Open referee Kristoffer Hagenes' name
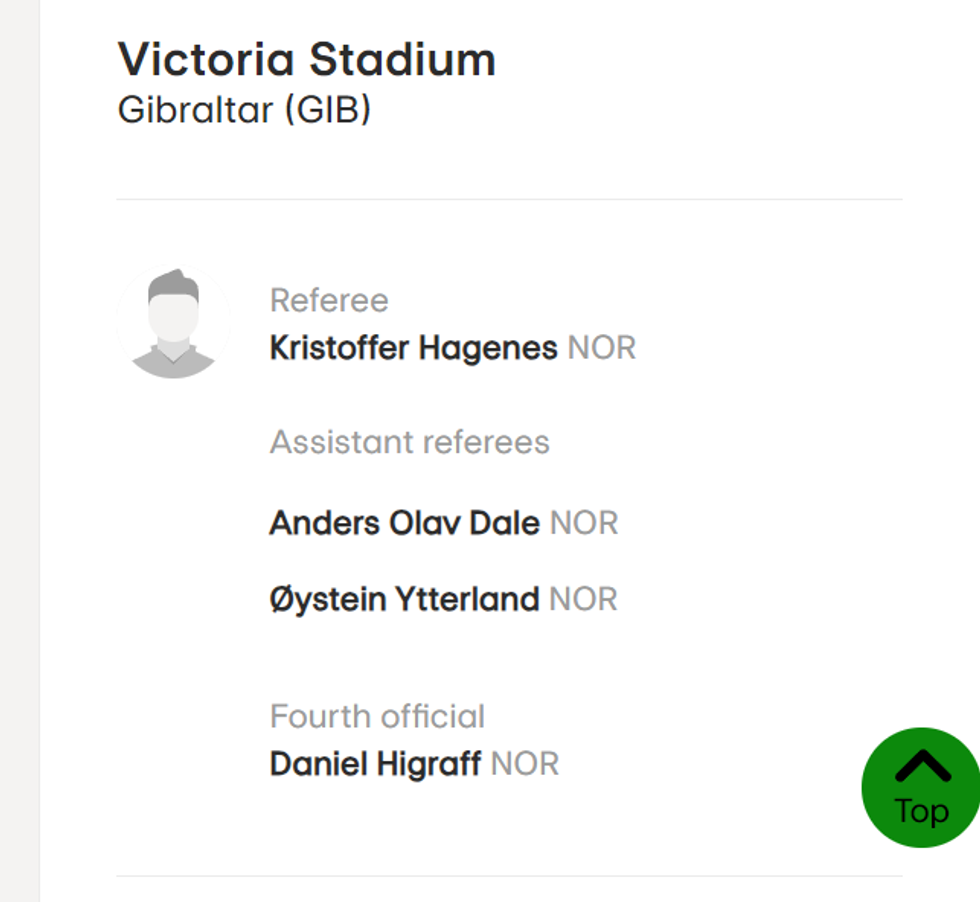Viewport: 980px width, 902px height. coord(413,348)
